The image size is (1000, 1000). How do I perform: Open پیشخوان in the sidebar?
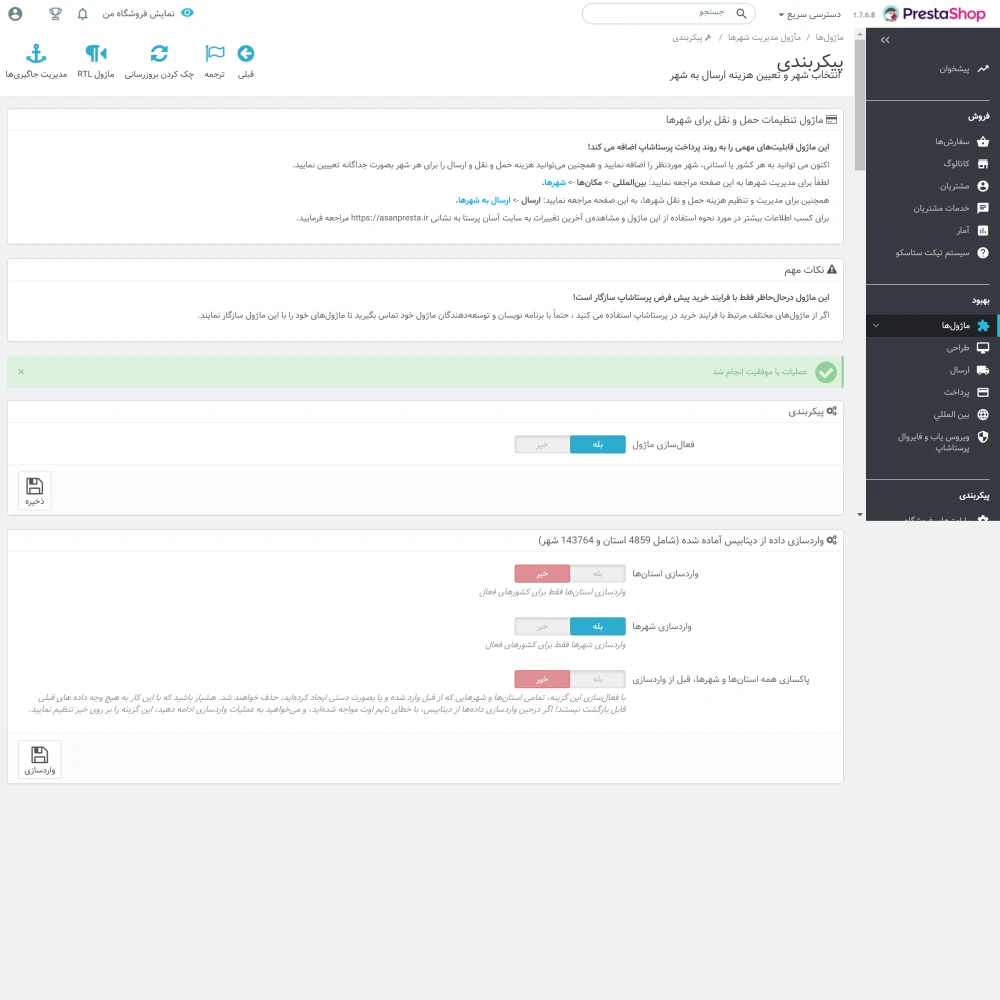954,68
